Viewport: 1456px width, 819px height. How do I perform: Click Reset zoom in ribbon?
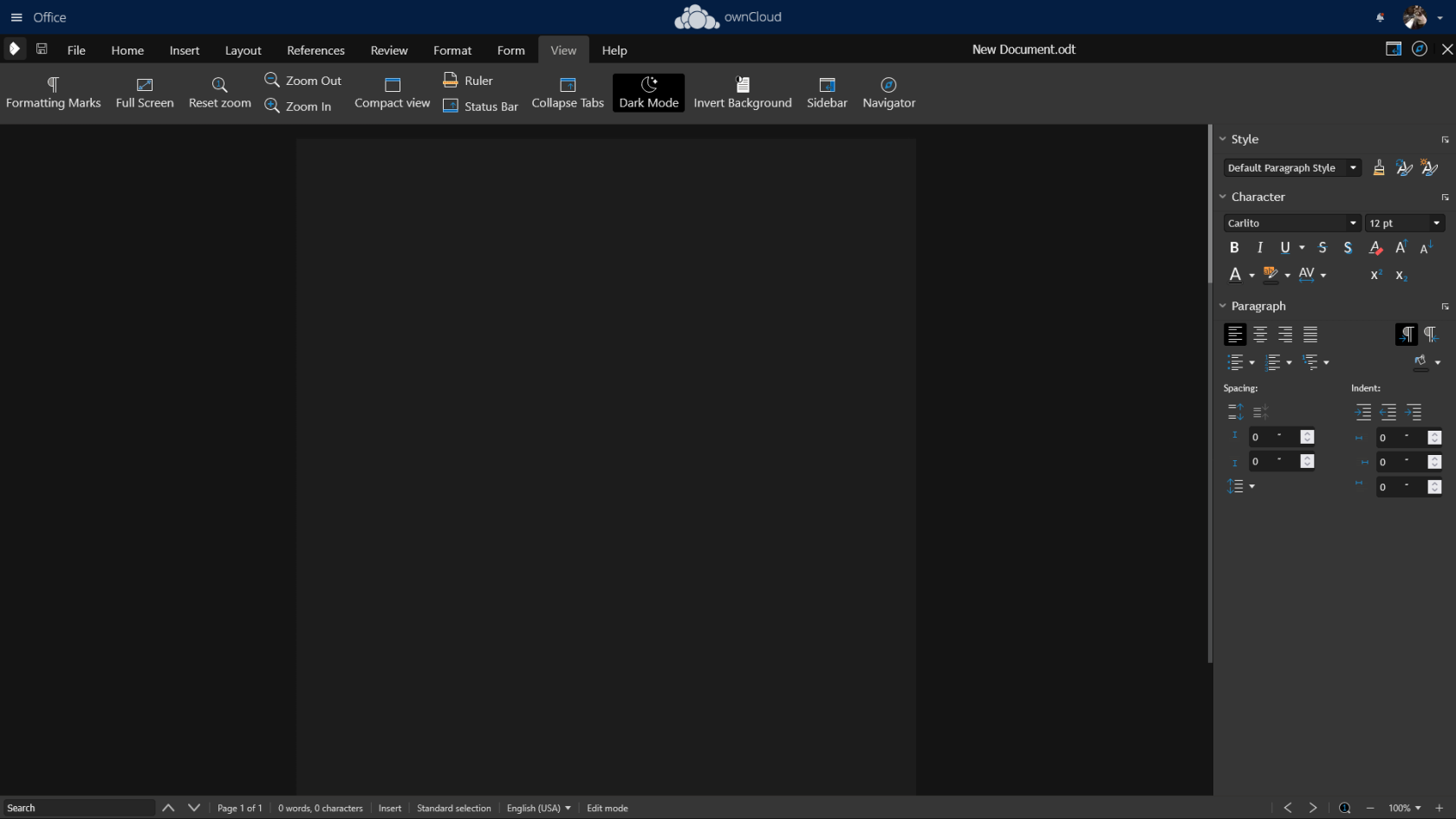(x=219, y=93)
